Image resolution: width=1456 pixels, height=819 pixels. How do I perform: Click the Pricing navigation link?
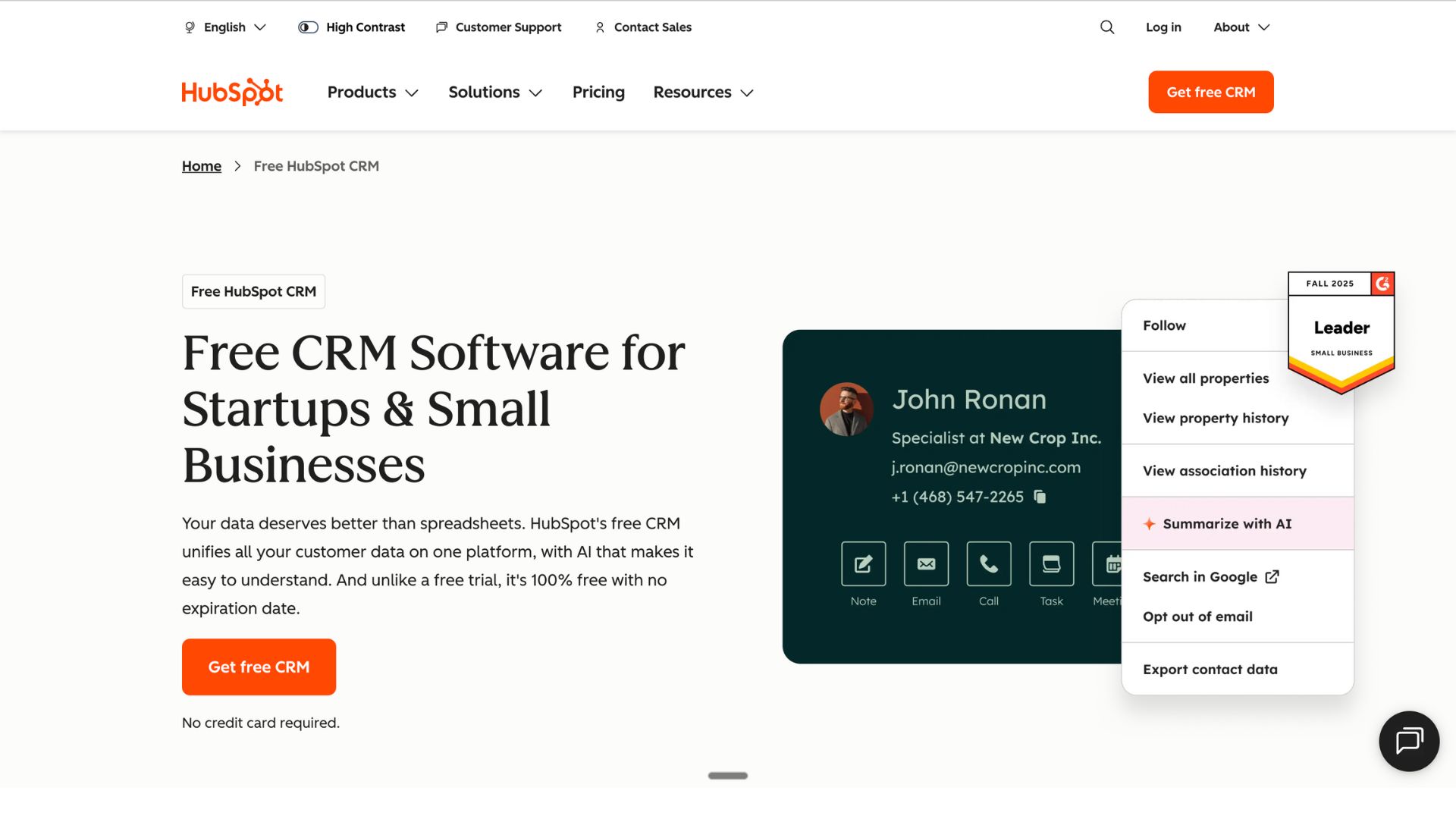click(x=598, y=92)
